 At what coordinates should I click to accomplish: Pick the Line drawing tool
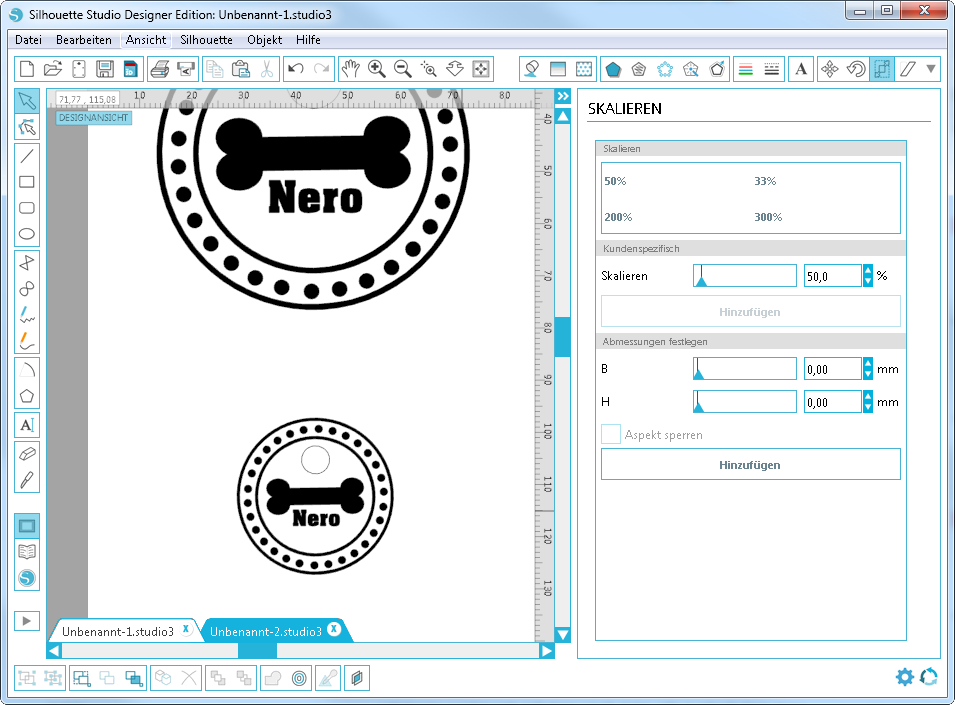point(27,155)
